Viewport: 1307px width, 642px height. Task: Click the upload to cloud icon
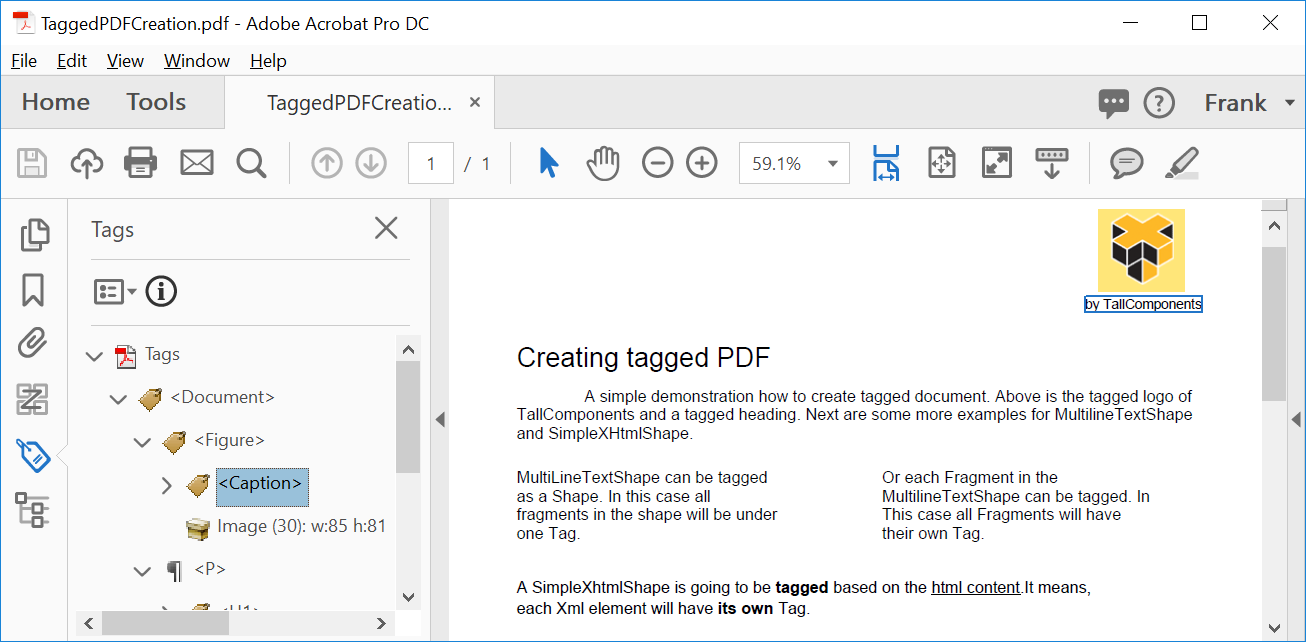point(87,163)
